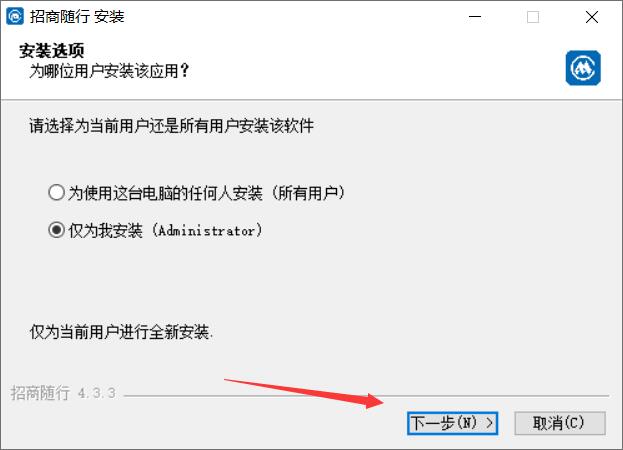Click the blue 招商随行 logo in header
This screenshot has height=450, width=623.
583,68
